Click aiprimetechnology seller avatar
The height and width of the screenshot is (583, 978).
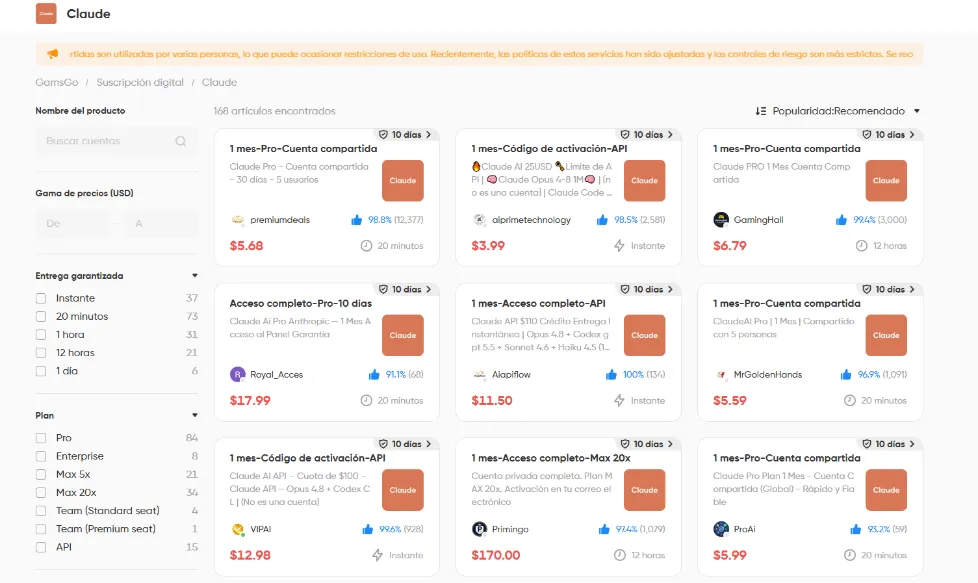click(479, 219)
